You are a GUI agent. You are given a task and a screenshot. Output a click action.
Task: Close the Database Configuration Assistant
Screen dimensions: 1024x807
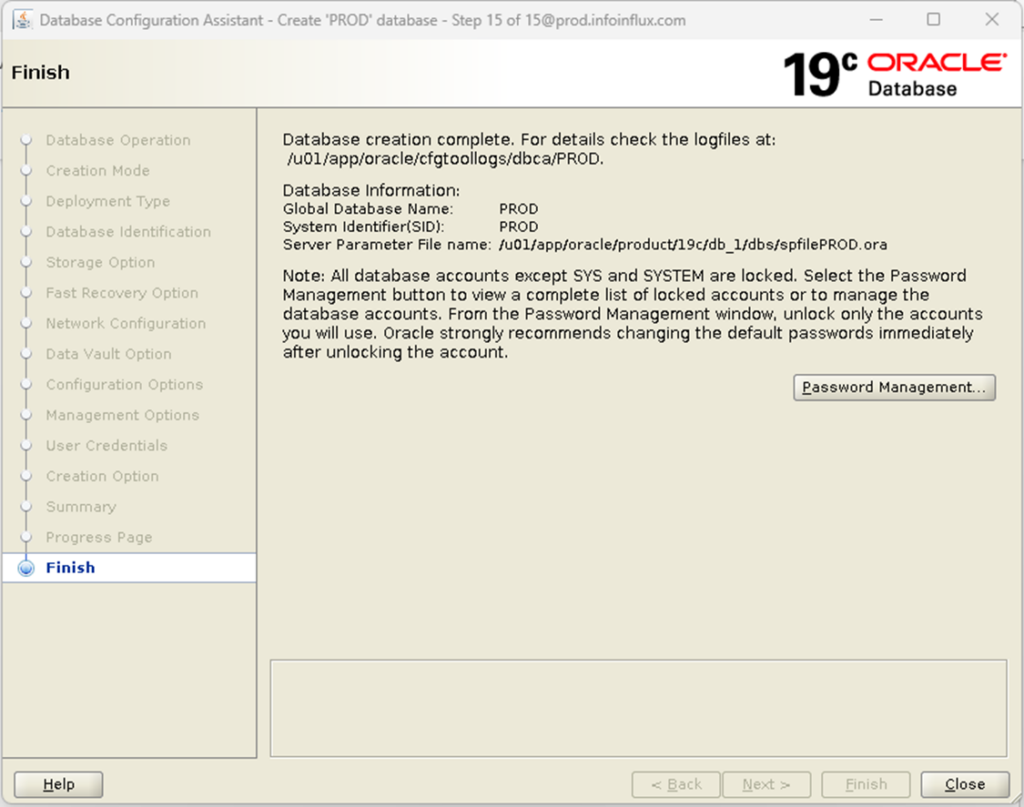[963, 784]
